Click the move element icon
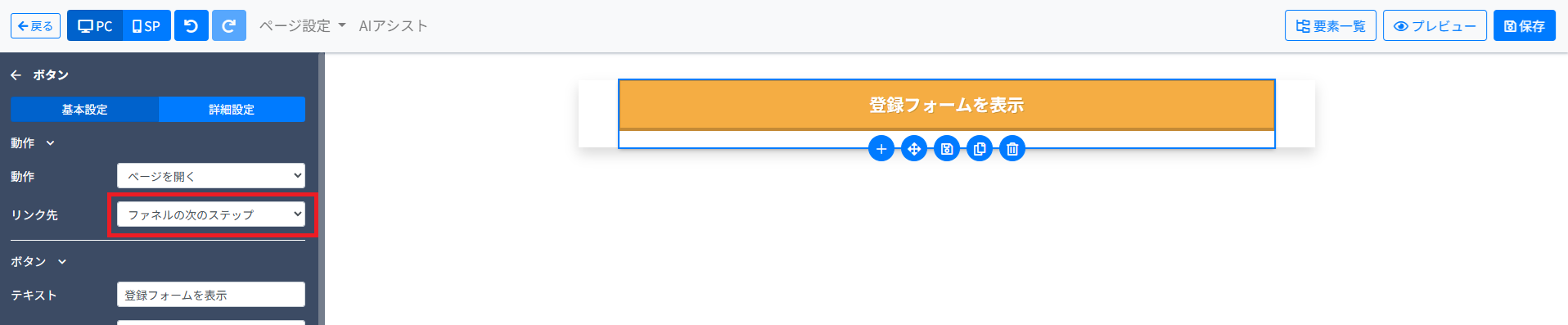1568x325 pixels. [x=914, y=149]
